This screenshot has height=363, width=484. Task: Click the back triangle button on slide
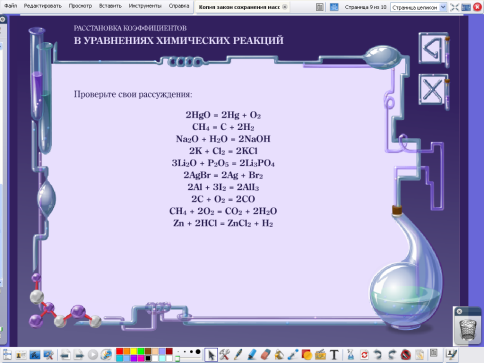pos(433,49)
